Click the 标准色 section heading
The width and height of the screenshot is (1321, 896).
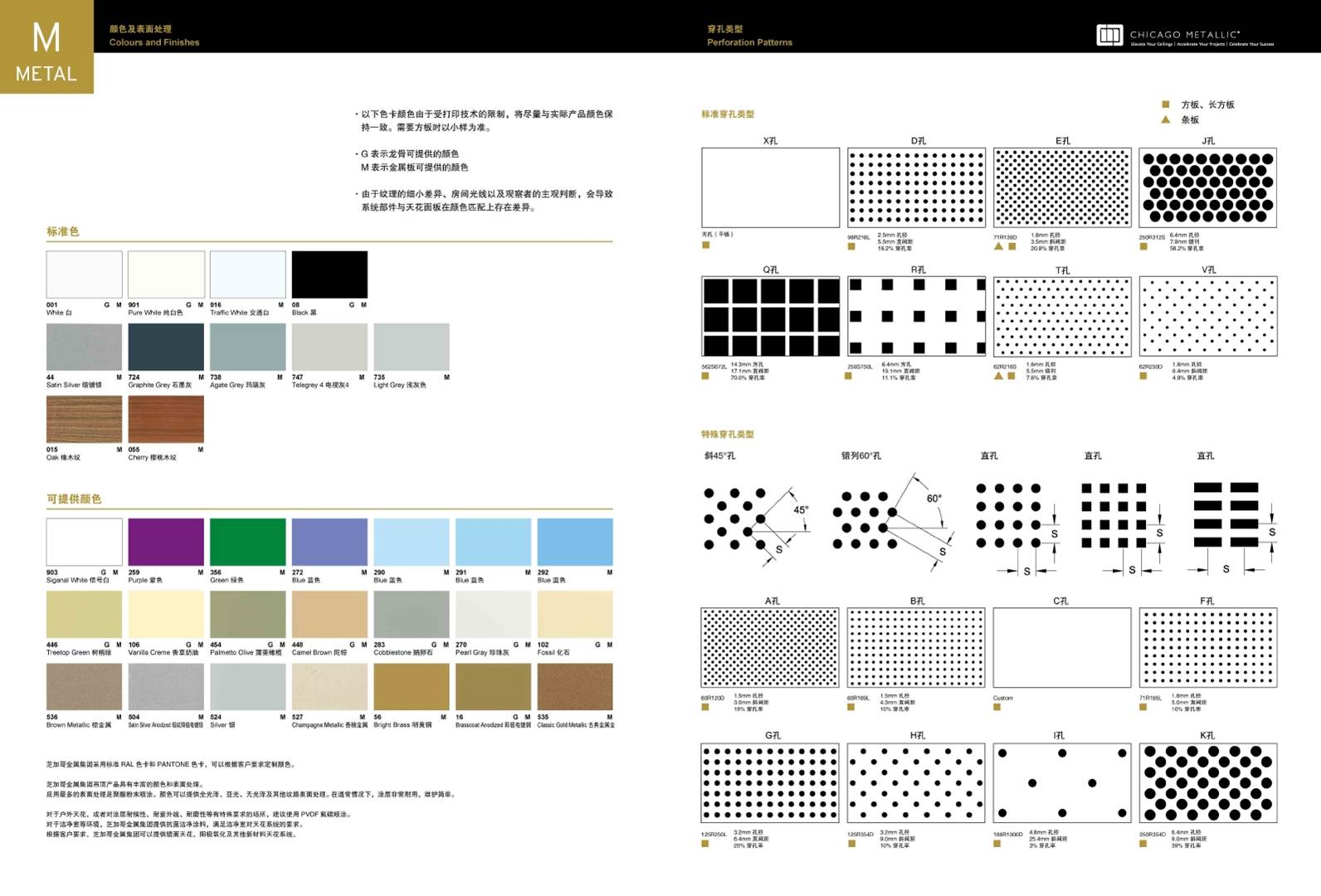click(x=63, y=231)
